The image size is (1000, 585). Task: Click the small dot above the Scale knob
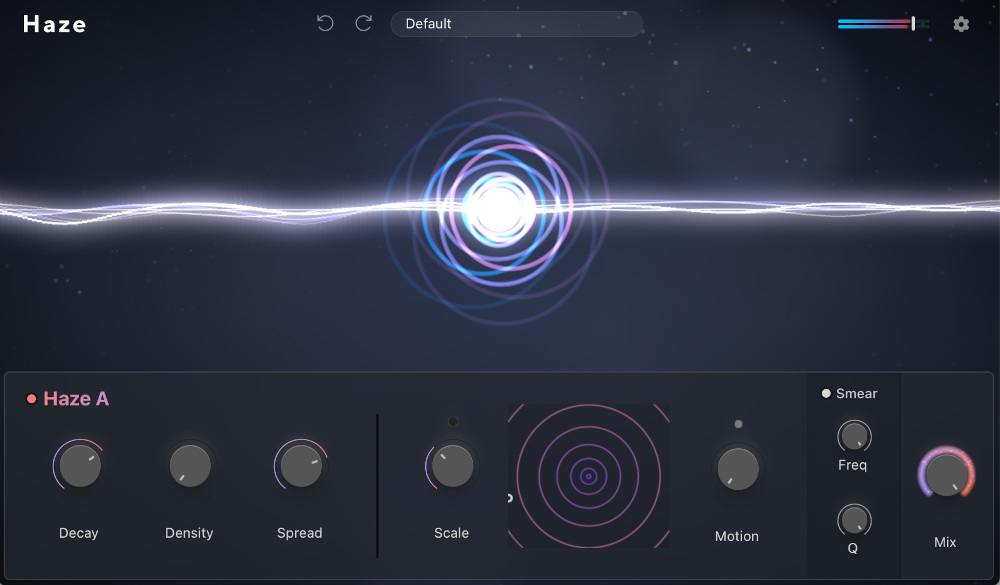451,421
